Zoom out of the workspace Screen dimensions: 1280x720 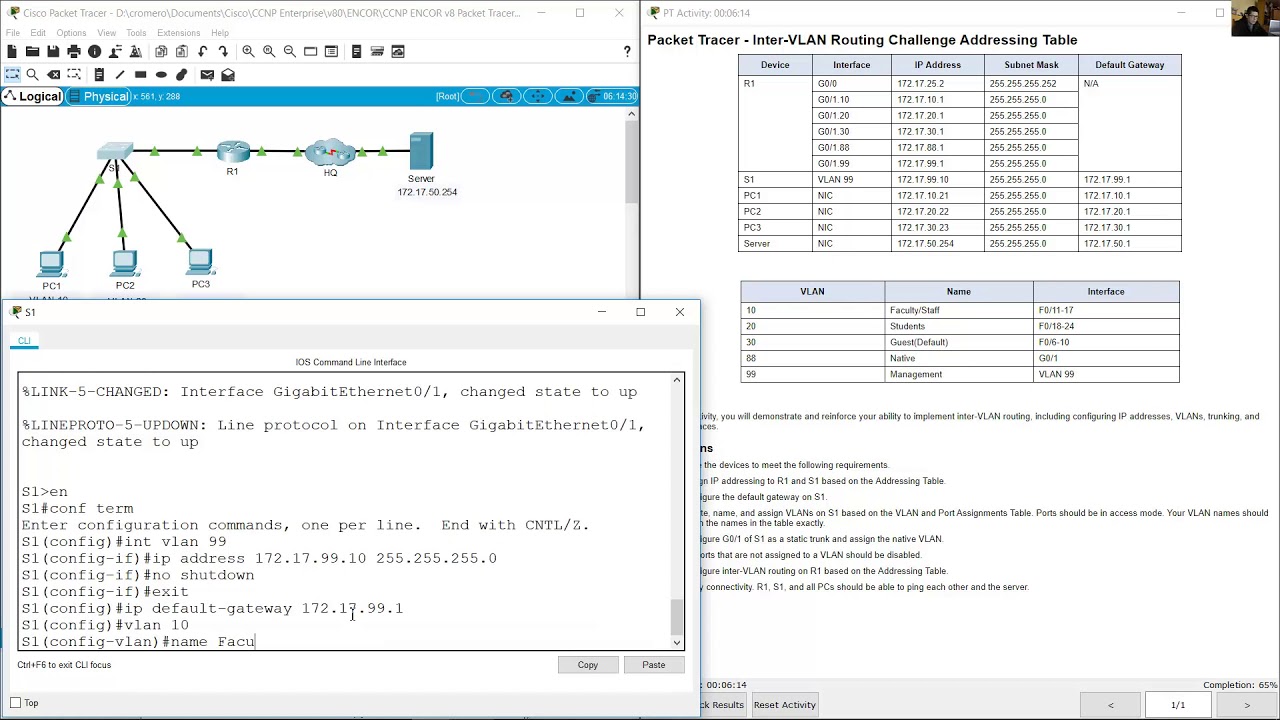tap(290, 52)
